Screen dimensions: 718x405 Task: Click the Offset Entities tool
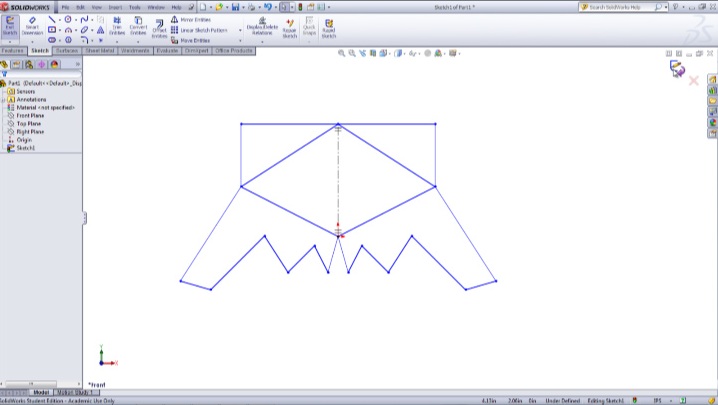click(159, 28)
